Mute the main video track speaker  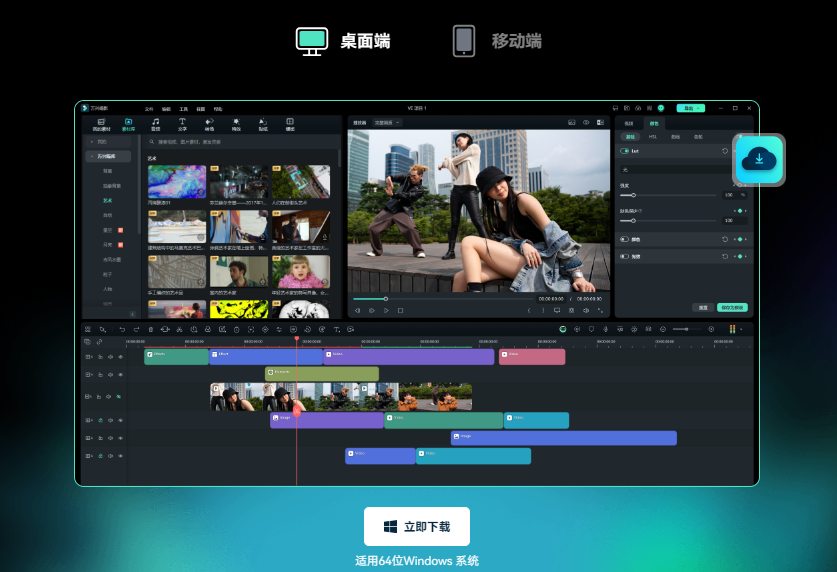point(108,396)
